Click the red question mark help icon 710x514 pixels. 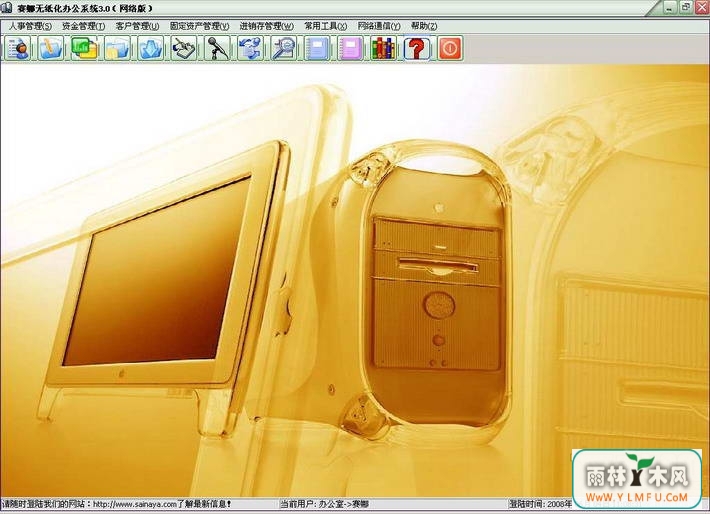tap(417, 48)
